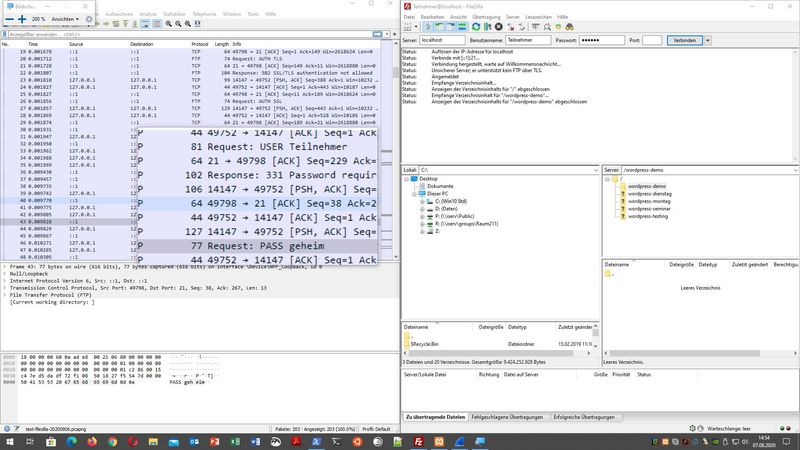This screenshot has width=800, height=450.
Task: Toggle FileZilla local directory tree view
Action: point(439,27)
